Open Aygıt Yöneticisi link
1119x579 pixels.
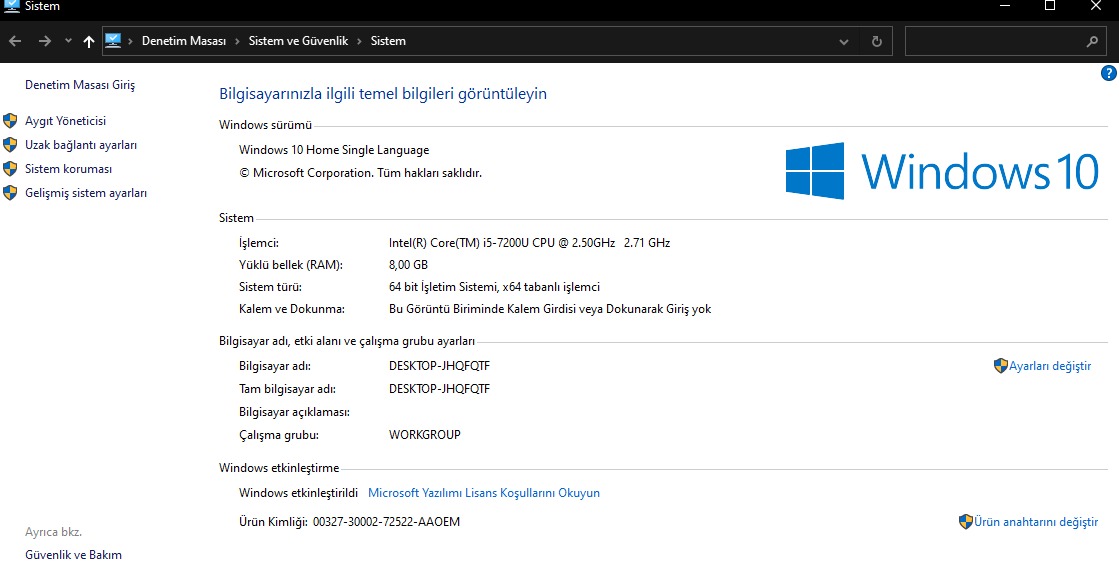pyautogui.click(x=65, y=121)
